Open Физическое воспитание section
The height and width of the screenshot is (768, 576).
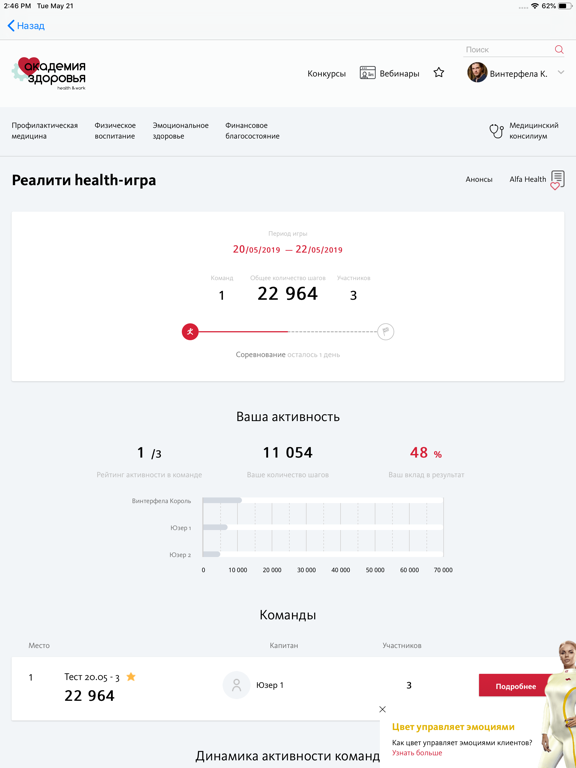coord(115,131)
